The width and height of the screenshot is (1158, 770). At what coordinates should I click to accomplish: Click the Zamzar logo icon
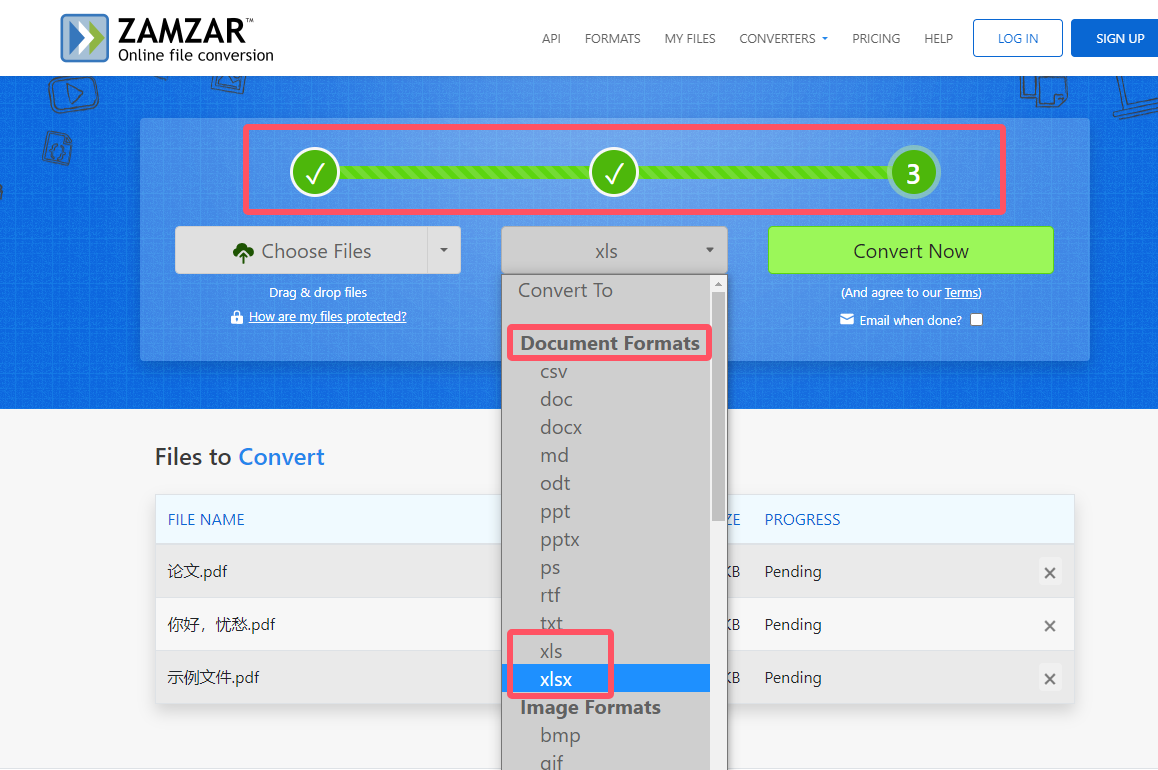click(84, 38)
